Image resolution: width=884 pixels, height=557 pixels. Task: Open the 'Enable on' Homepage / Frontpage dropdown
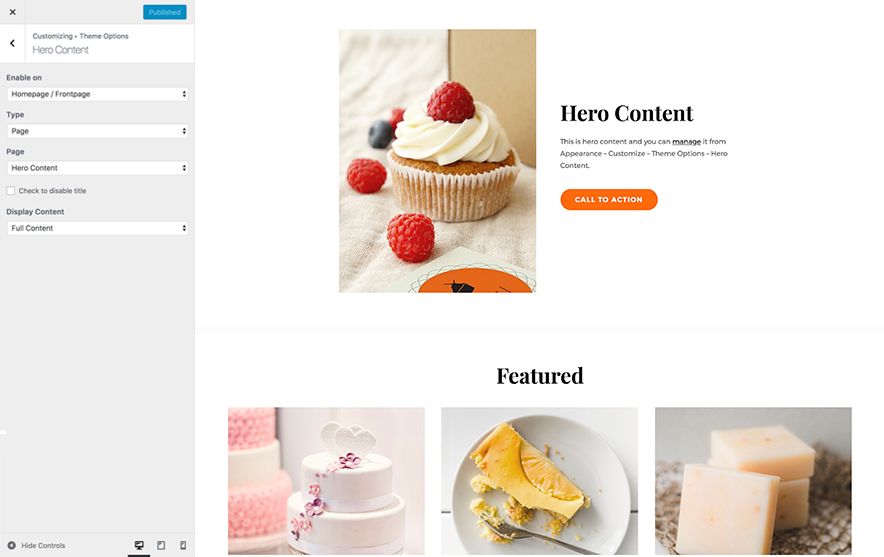[98, 94]
